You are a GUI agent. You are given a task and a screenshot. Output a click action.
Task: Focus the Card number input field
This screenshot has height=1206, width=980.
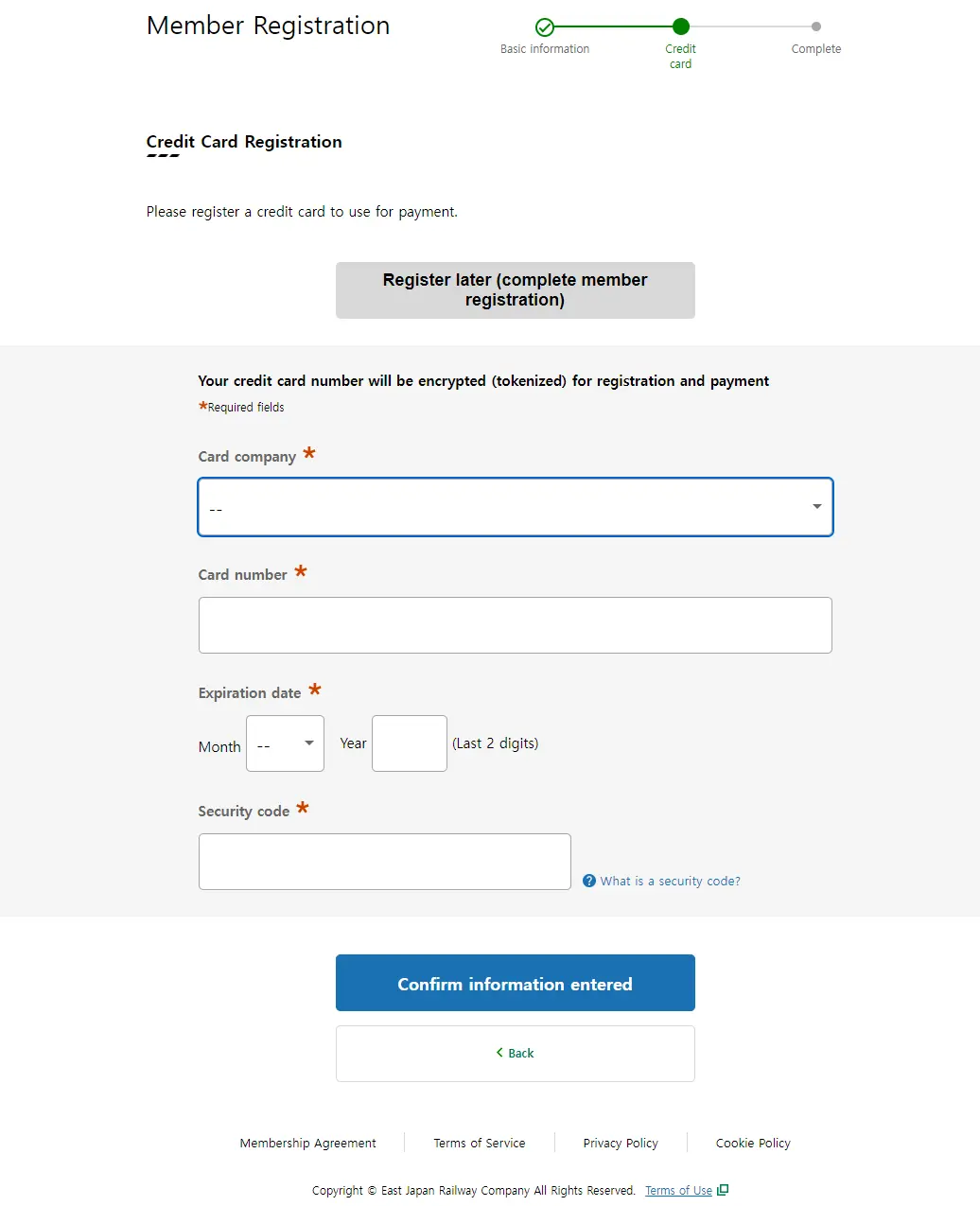pos(515,625)
